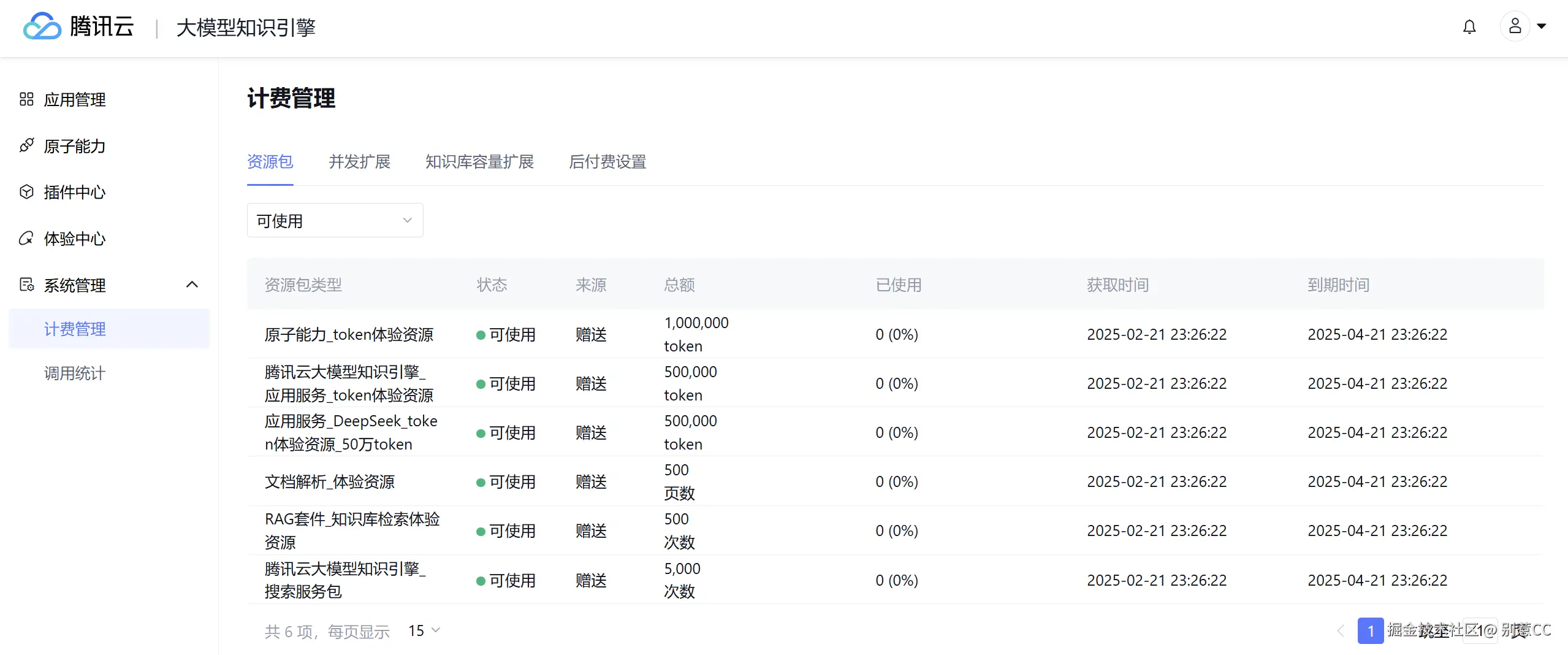Click the Tencent Cloud logo icon
Image resolution: width=1568 pixels, height=655 pixels.
click(x=42, y=26)
